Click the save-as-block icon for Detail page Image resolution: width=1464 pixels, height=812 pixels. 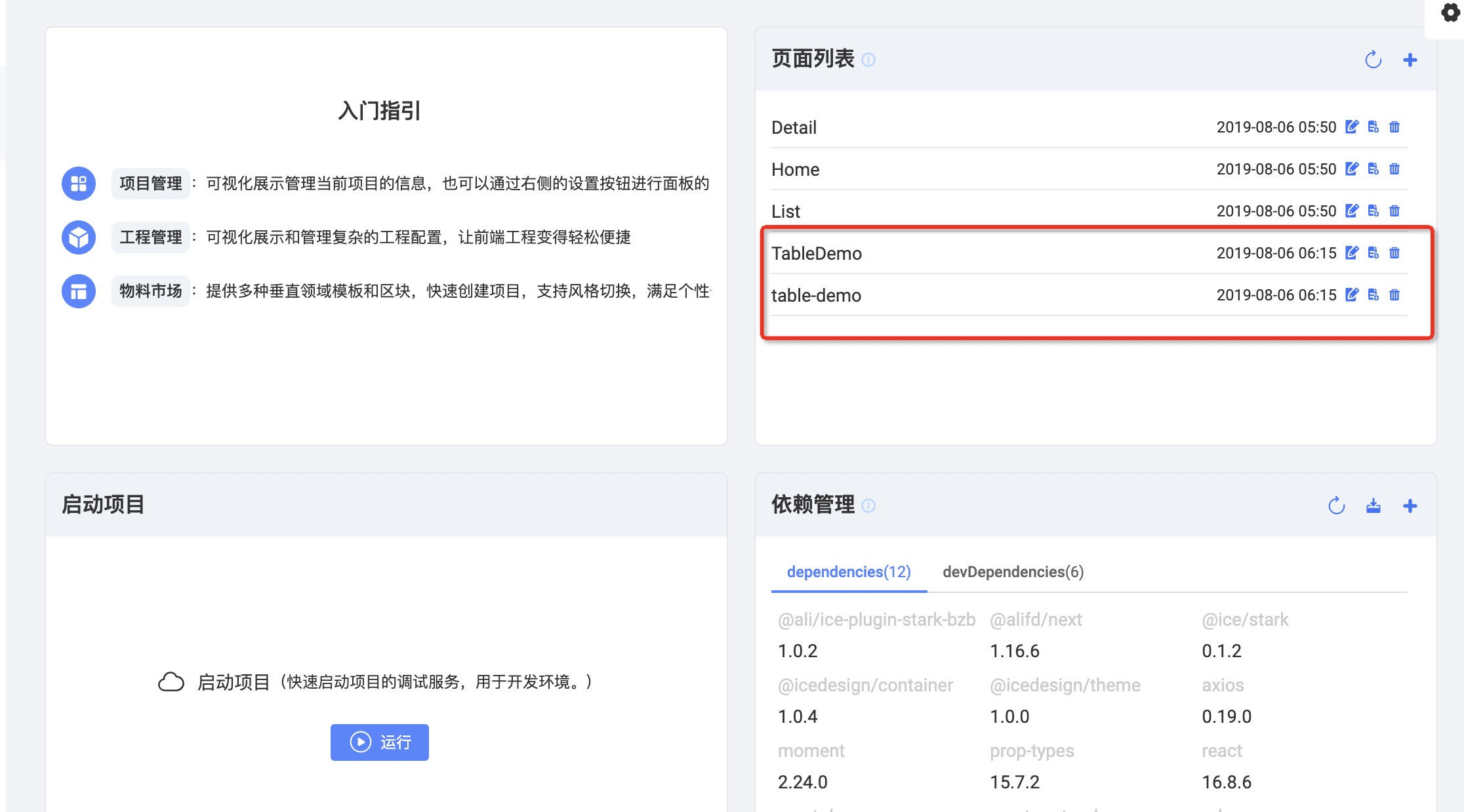1373,127
